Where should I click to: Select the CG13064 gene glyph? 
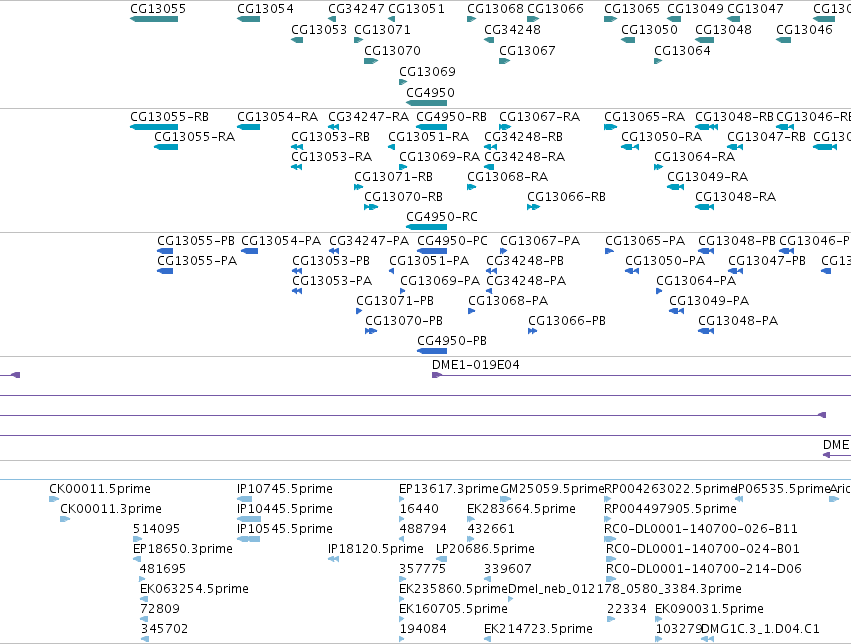[x=658, y=61]
